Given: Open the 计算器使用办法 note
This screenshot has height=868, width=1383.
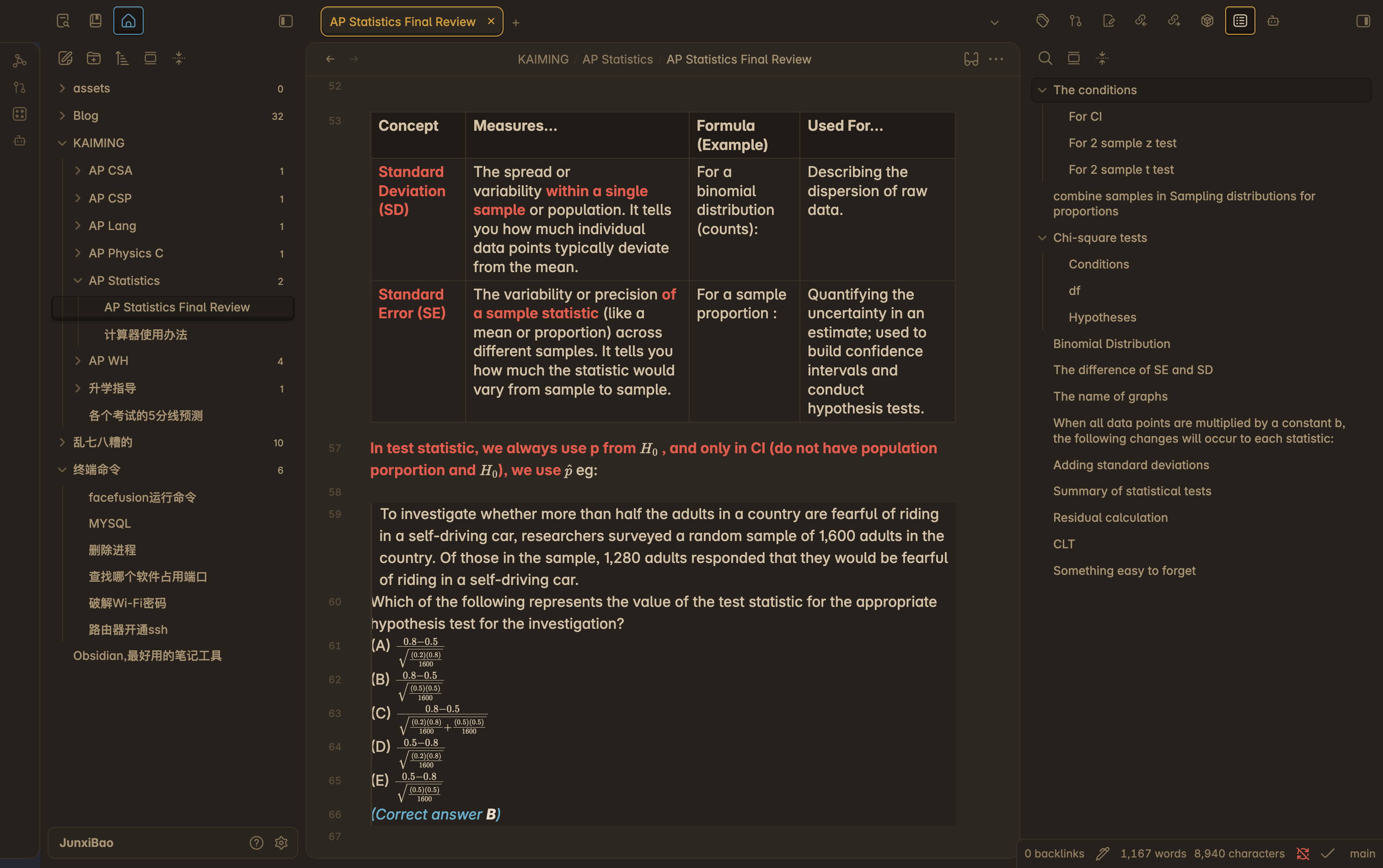Looking at the screenshot, I should pos(145,334).
